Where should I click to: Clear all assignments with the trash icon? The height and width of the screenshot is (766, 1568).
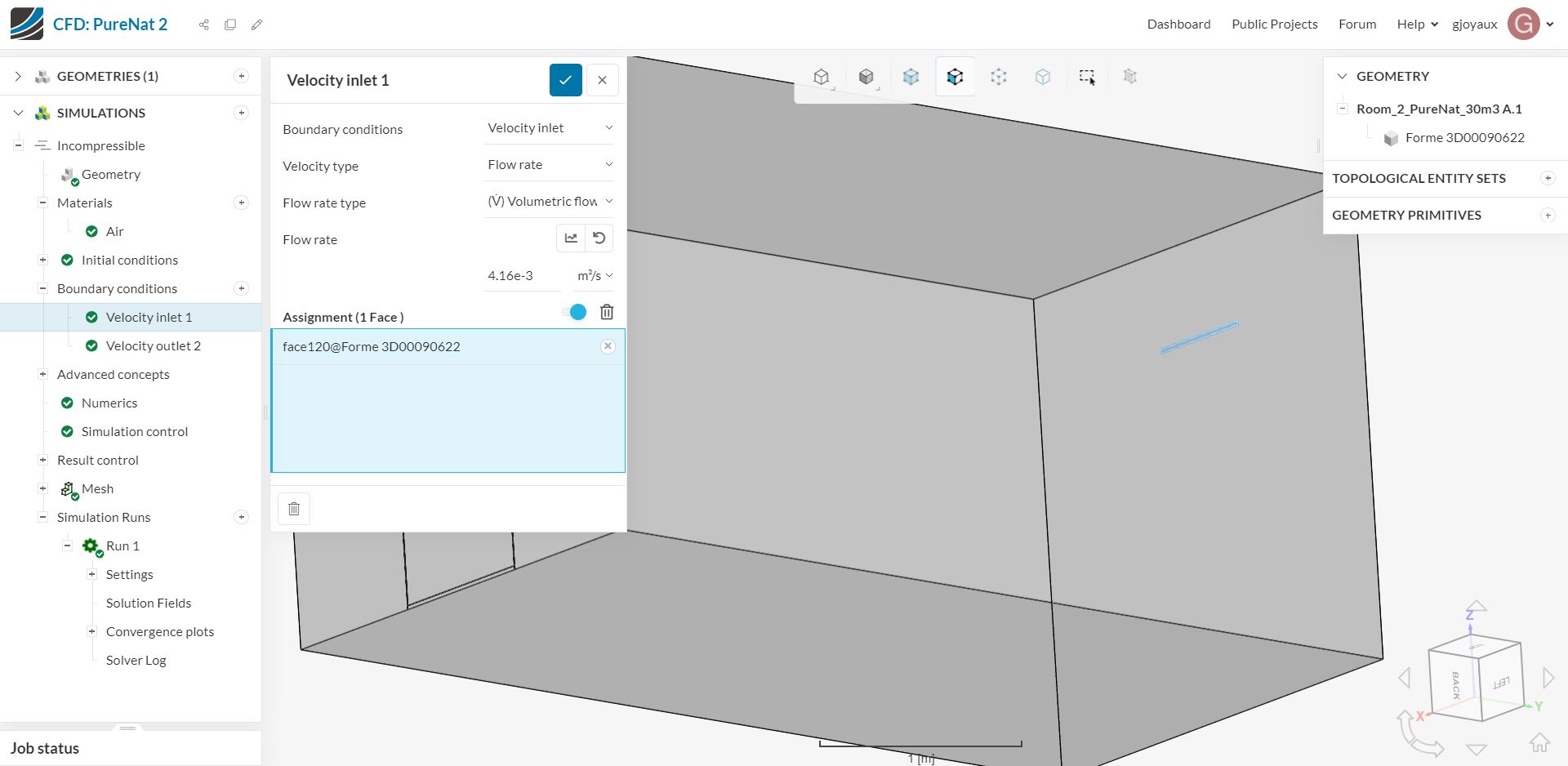607,312
